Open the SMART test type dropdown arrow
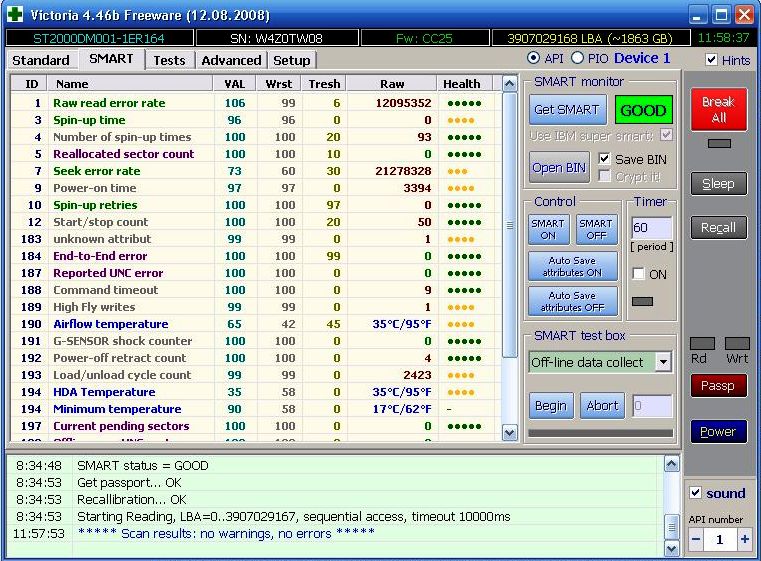The image size is (761, 561). (x=663, y=362)
